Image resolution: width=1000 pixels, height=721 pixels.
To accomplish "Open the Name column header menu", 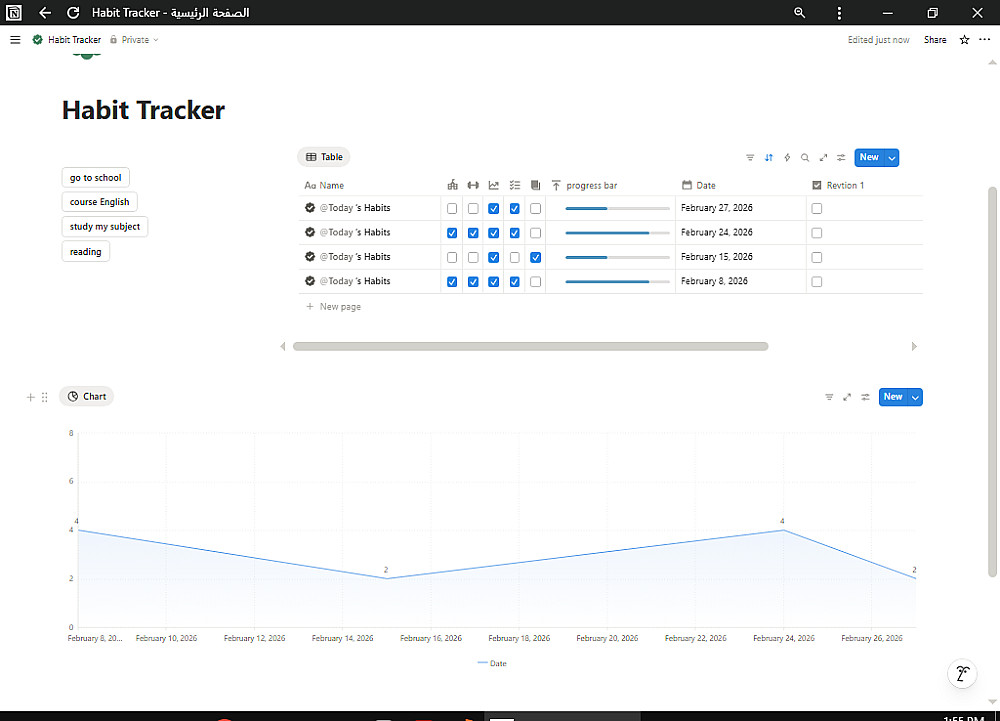I will pyautogui.click(x=324, y=186).
